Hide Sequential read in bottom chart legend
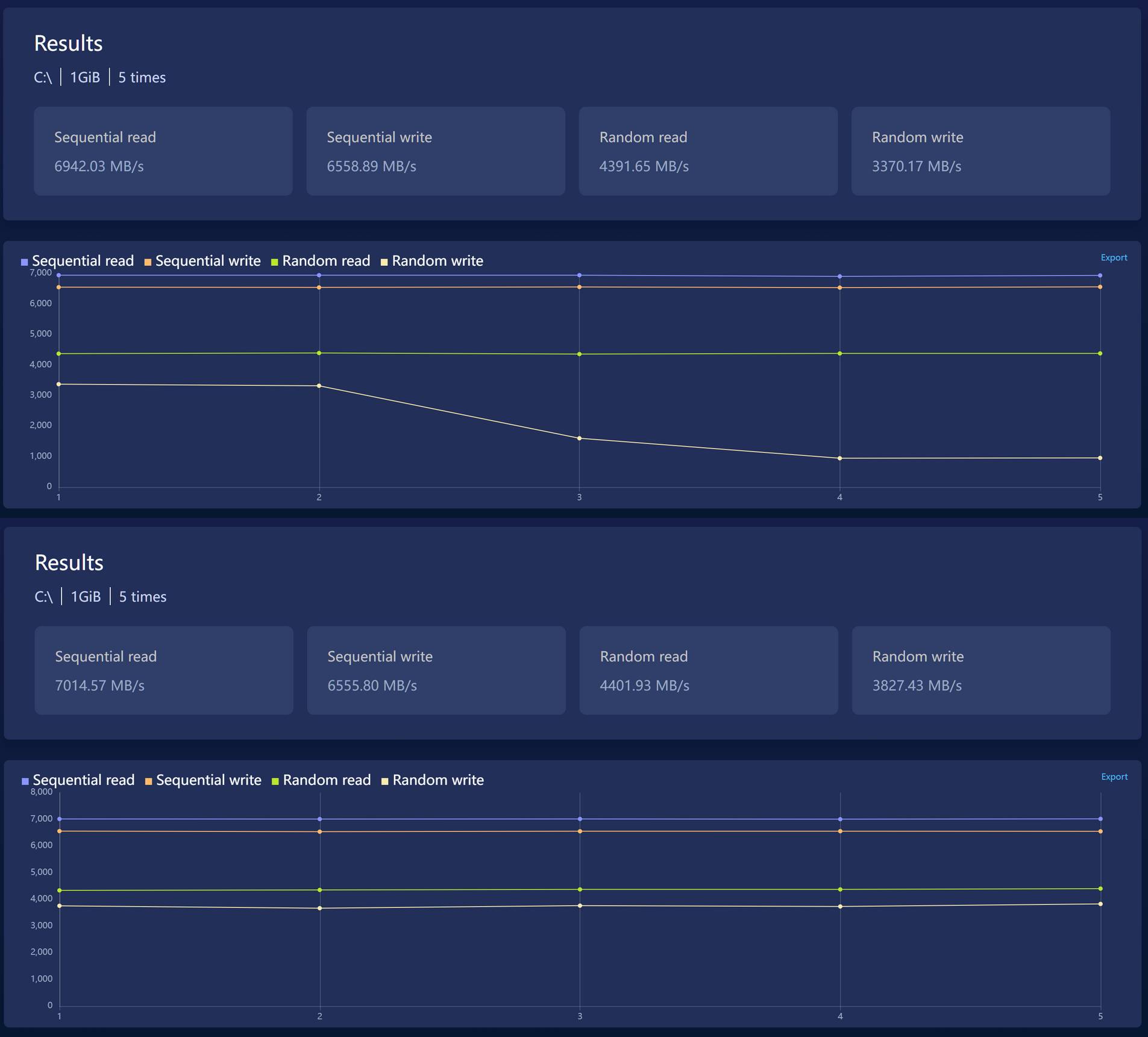Image resolution: width=1148 pixels, height=1037 pixels. [x=78, y=780]
